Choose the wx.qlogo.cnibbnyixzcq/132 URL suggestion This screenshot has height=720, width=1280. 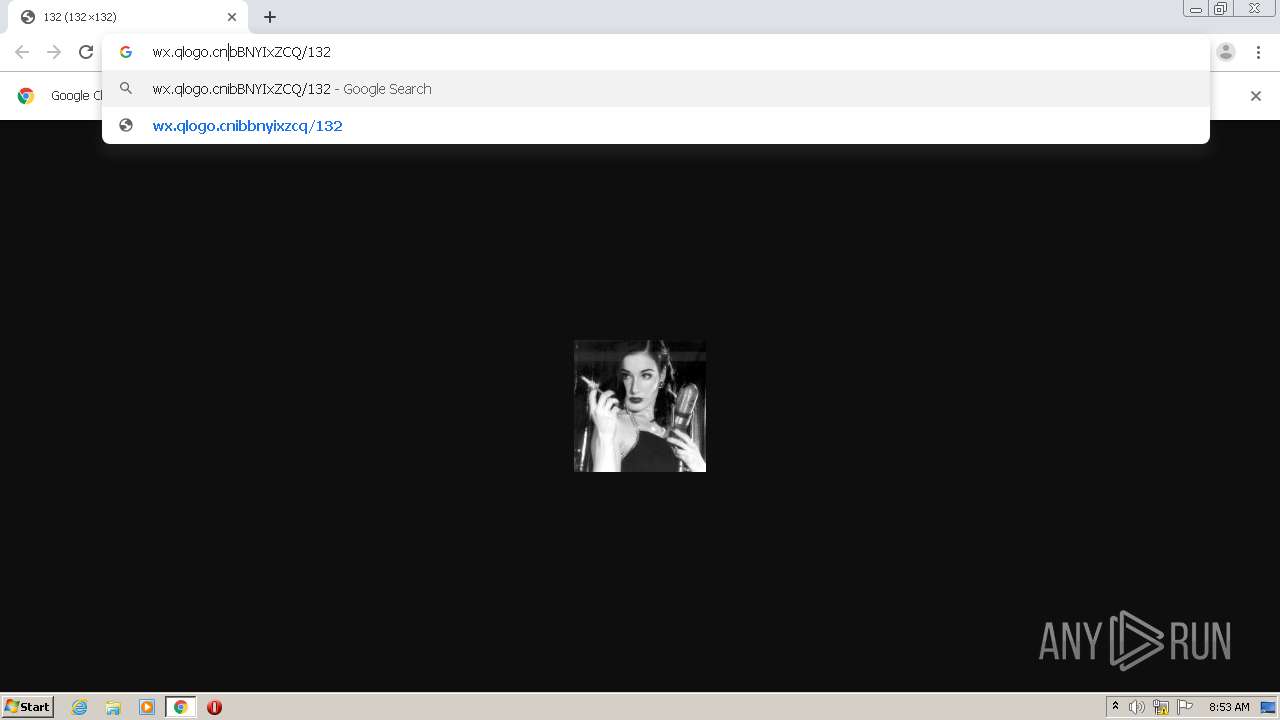coord(656,126)
